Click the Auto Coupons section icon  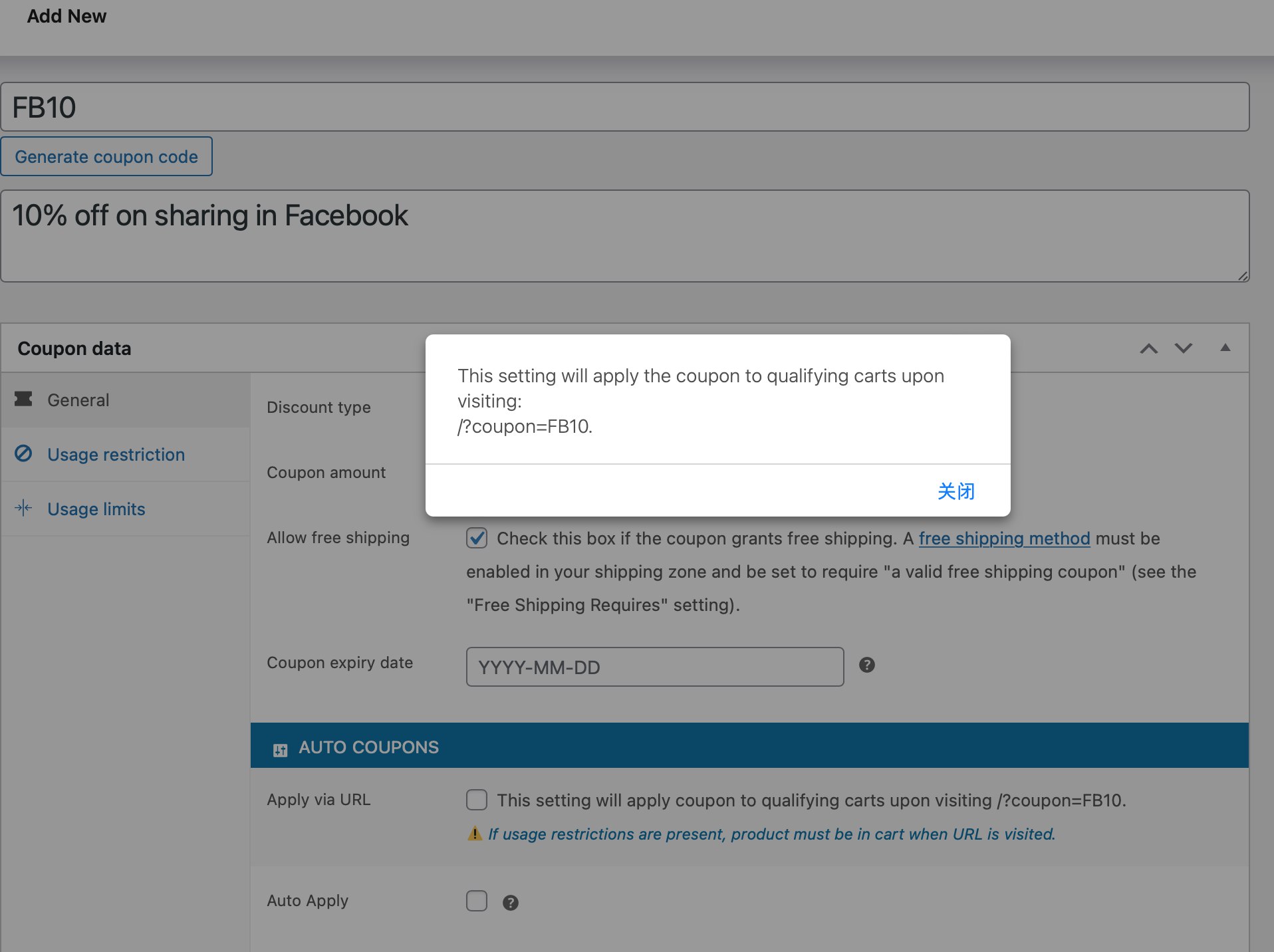click(280, 749)
